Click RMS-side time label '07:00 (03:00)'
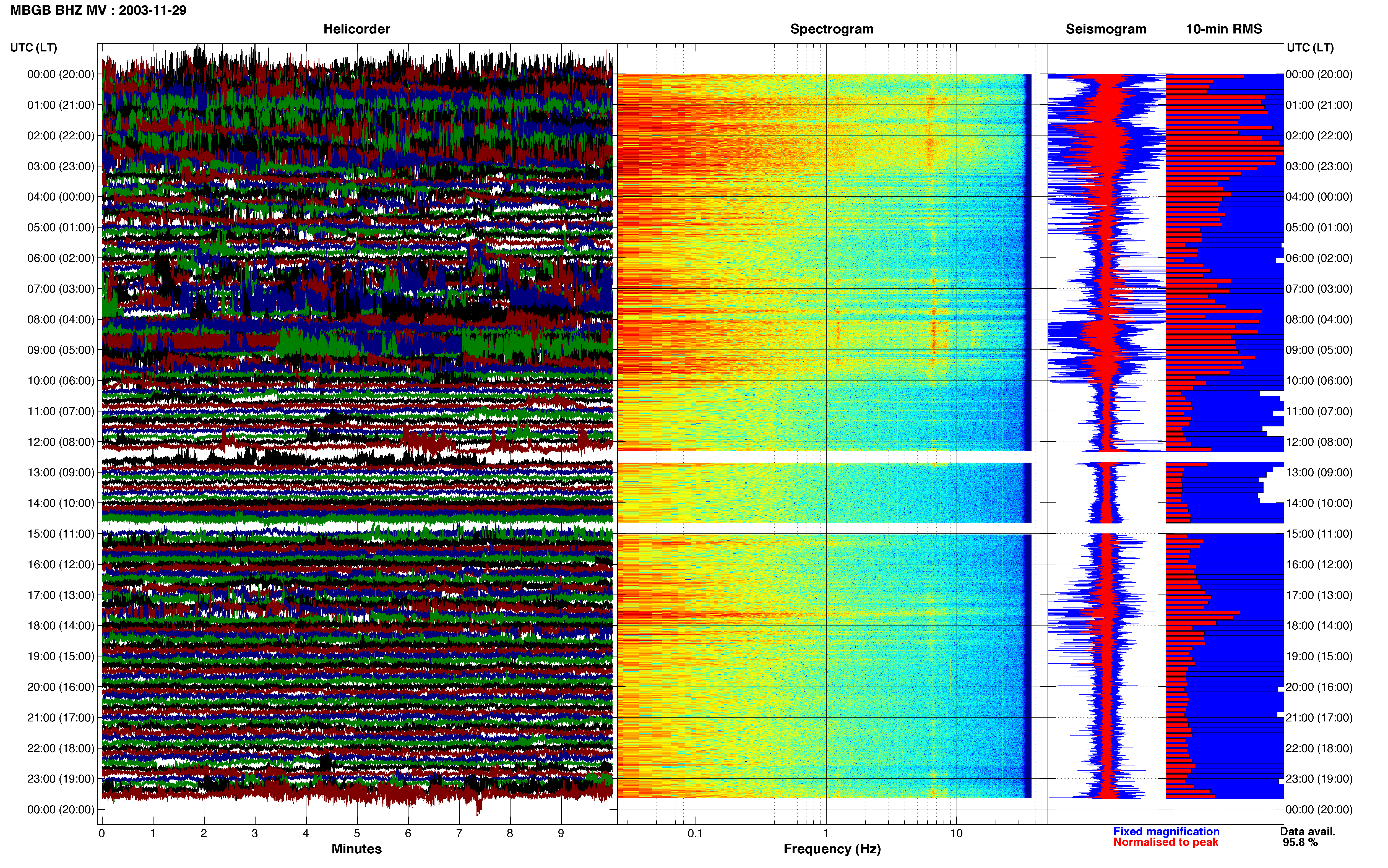Image resolution: width=1388 pixels, height=868 pixels. coord(1319,289)
